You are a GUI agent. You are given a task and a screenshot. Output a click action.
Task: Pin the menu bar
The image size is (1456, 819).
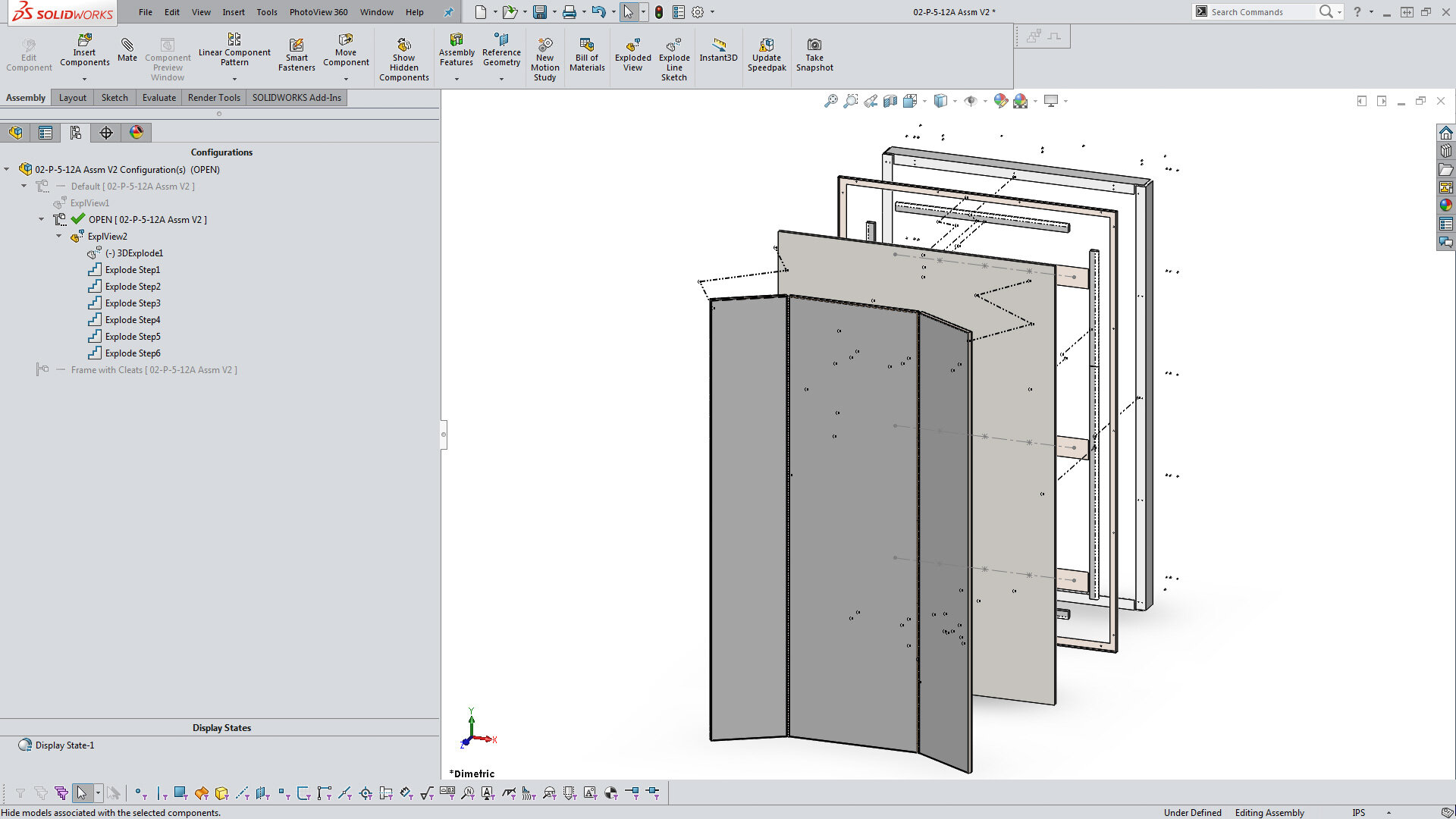pyautogui.click(x=448, y=12)
